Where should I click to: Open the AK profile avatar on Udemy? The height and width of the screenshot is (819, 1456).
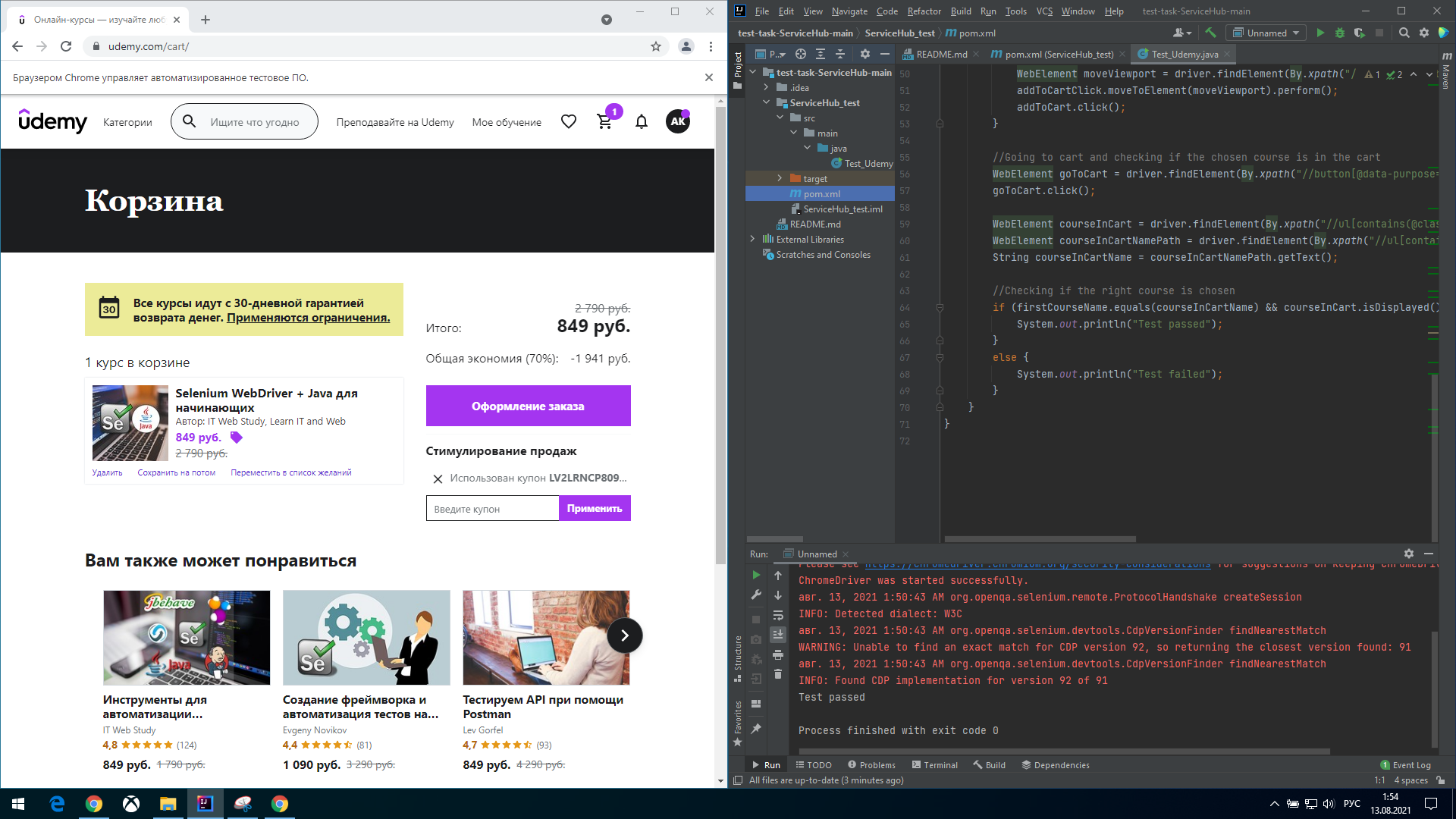[x=678, y=121]
